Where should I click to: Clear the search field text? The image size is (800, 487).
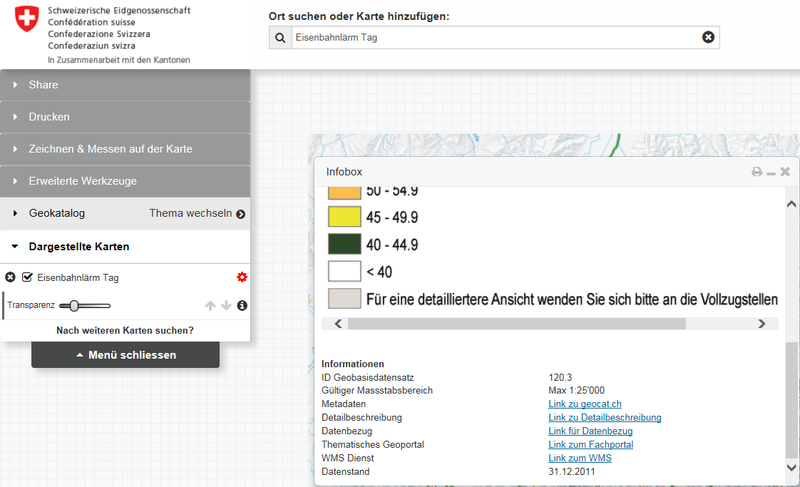click(x=708, y=38)
